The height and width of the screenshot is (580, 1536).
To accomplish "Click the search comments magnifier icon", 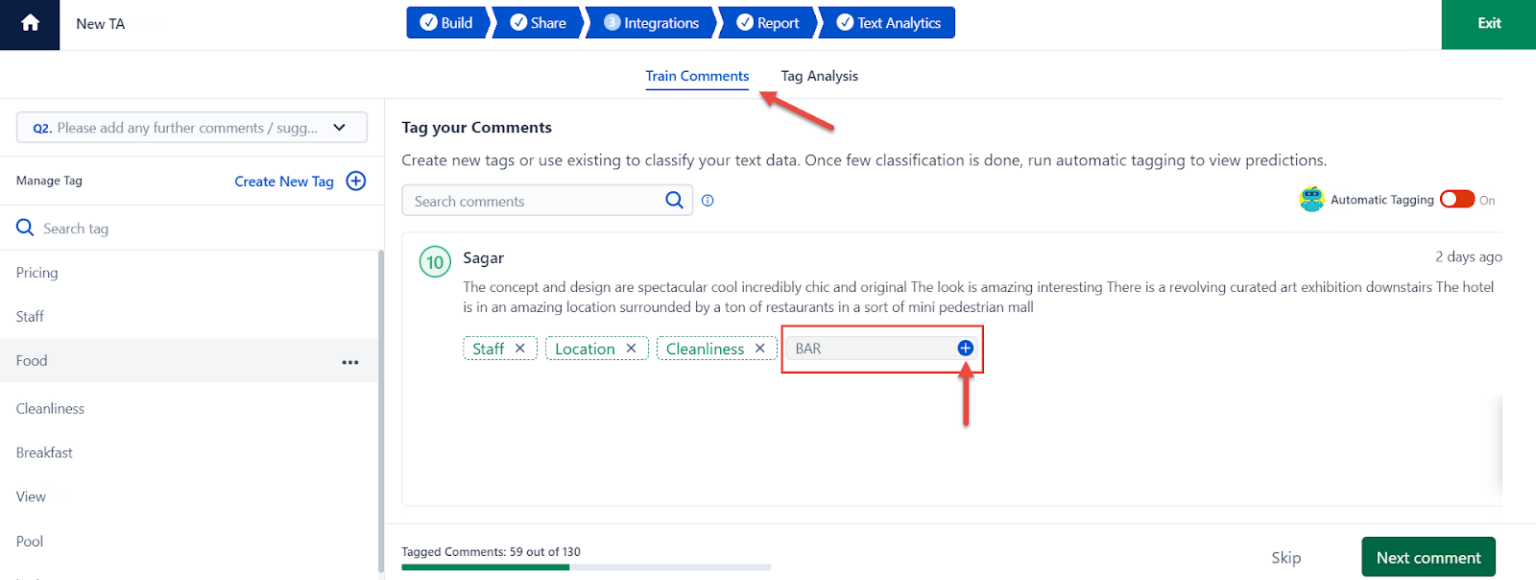I will [x=675, y=200].
